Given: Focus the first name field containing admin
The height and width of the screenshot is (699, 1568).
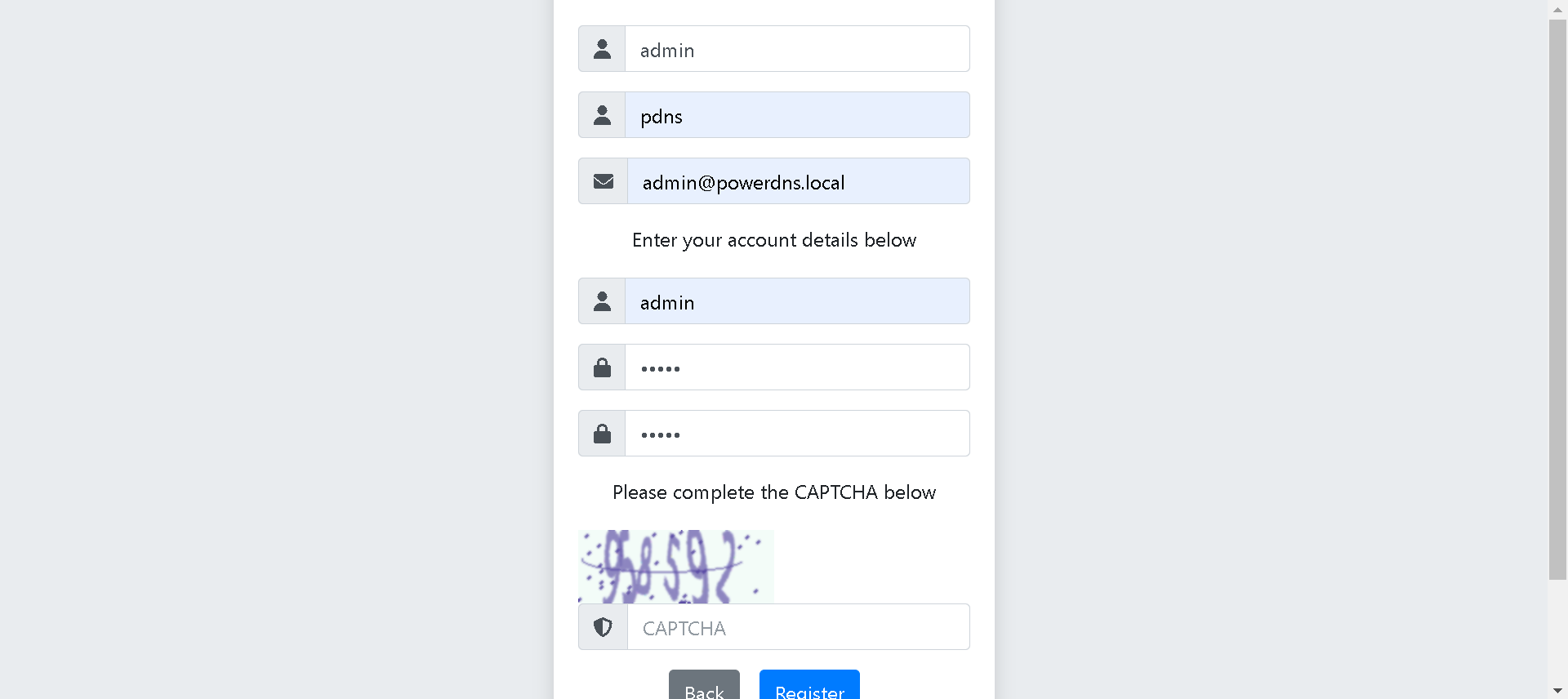Looking at the screenshot, I should pyautogui.click(x=797, y=49).
